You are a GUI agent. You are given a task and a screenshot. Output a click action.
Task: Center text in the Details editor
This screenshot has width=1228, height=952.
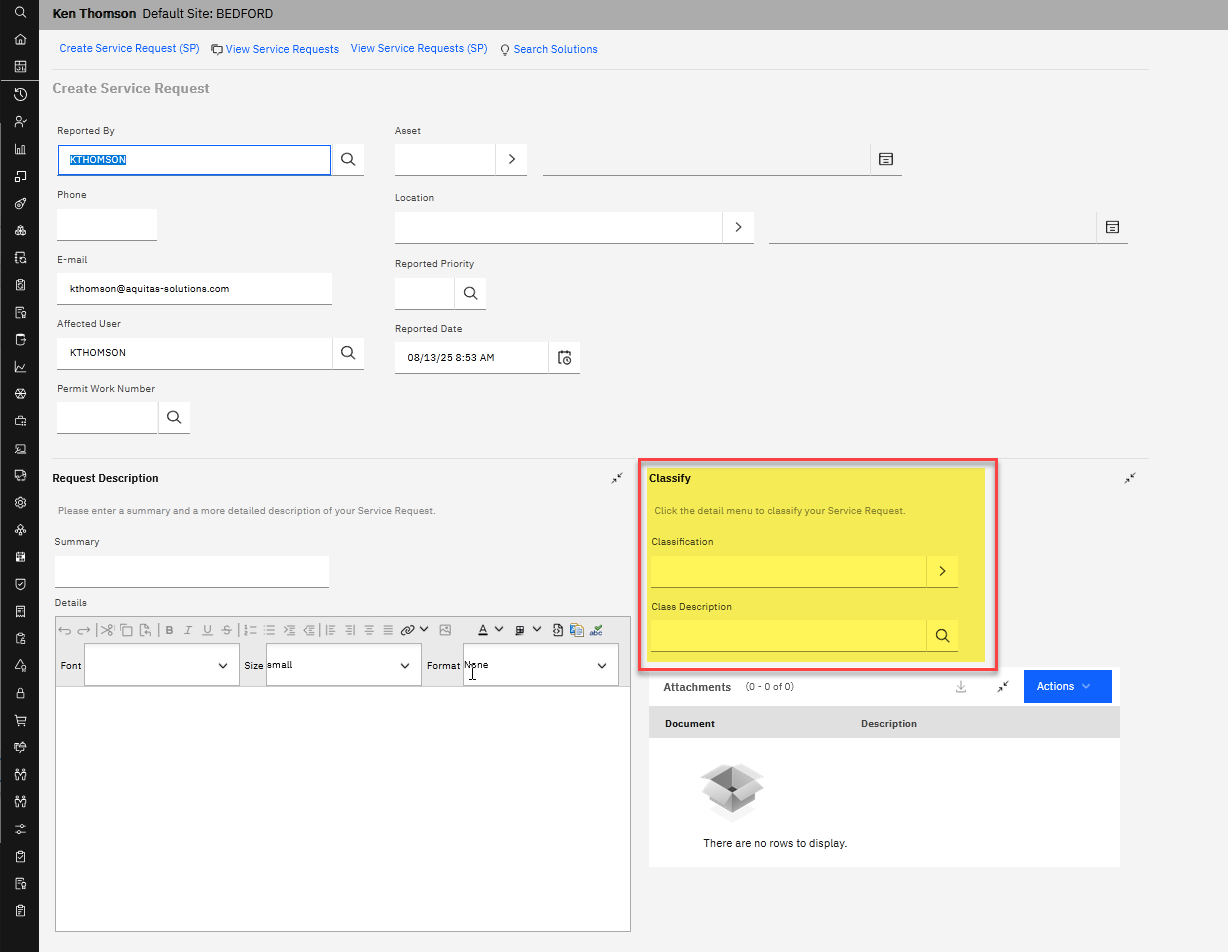coord(369,630)
